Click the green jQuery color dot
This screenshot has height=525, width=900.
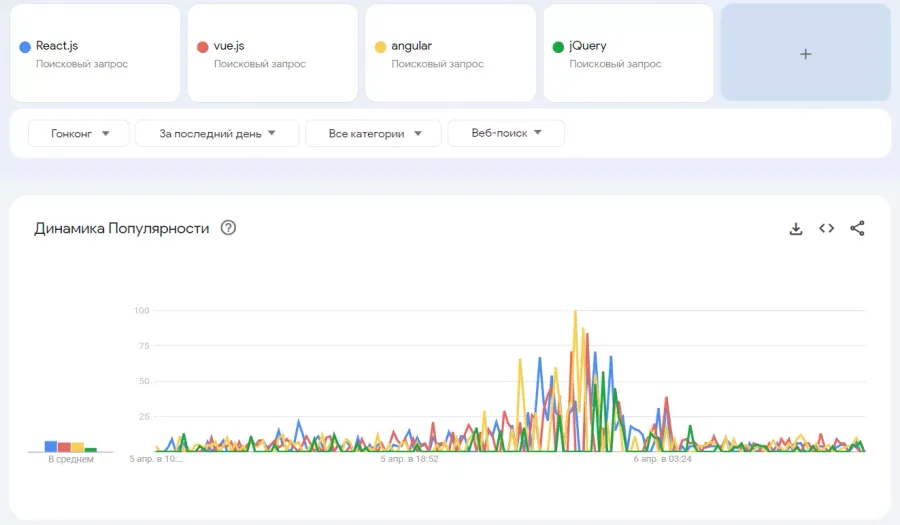558,47
